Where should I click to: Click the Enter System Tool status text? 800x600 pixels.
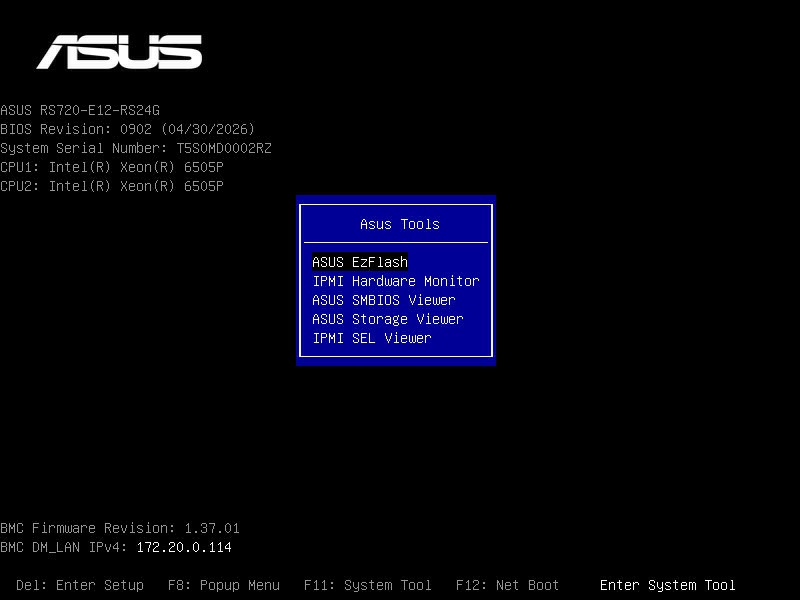click(667, 585)
